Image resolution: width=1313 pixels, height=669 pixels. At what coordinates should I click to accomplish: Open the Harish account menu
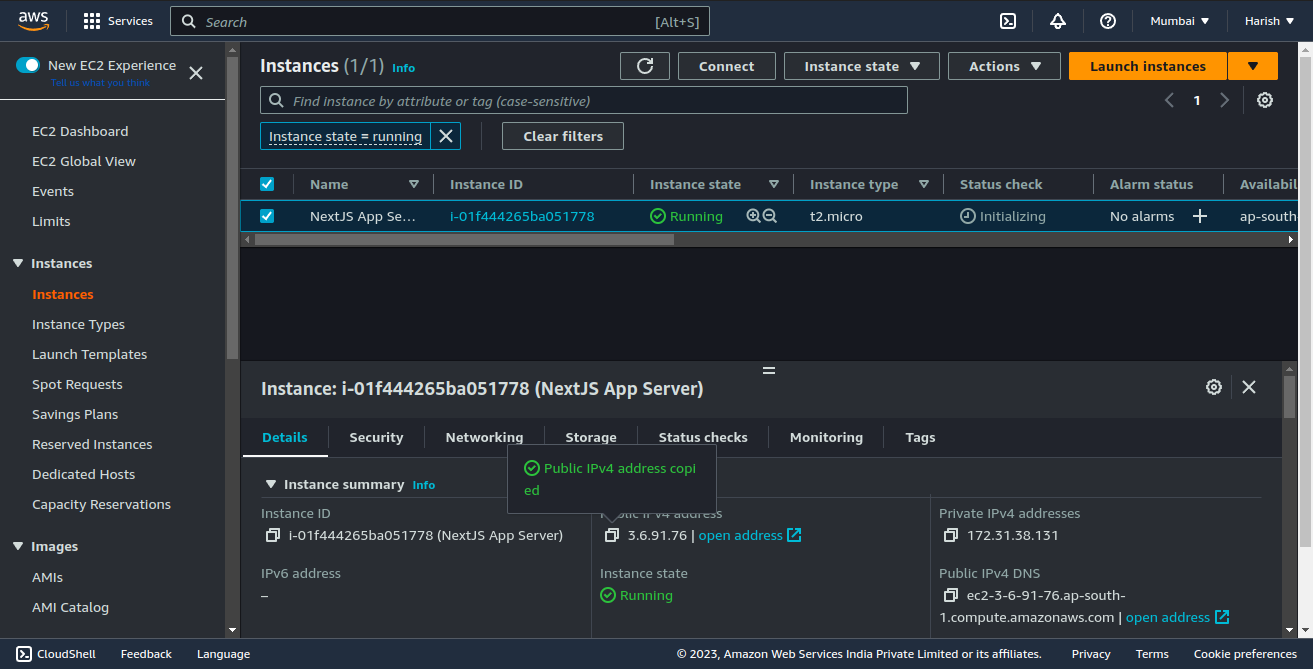(x=1270, y=21)
